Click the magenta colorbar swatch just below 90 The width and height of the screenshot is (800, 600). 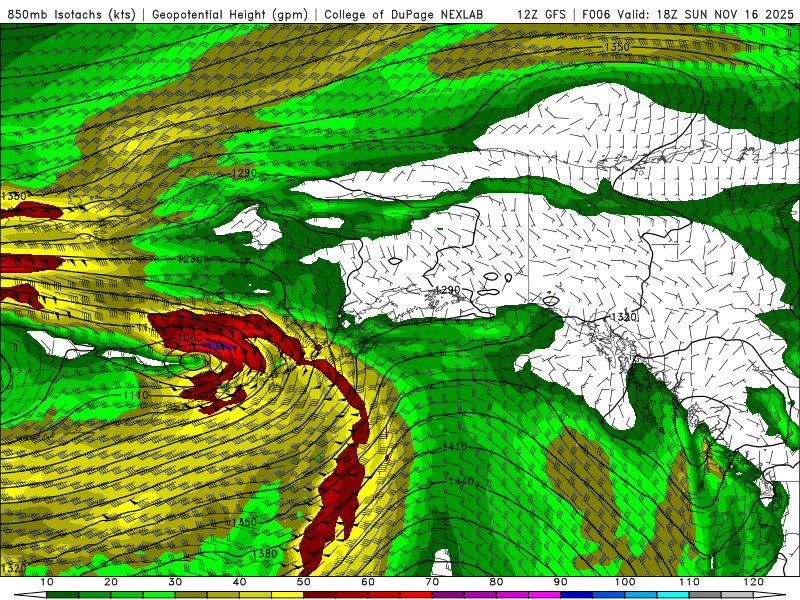[x=544, y=595]
